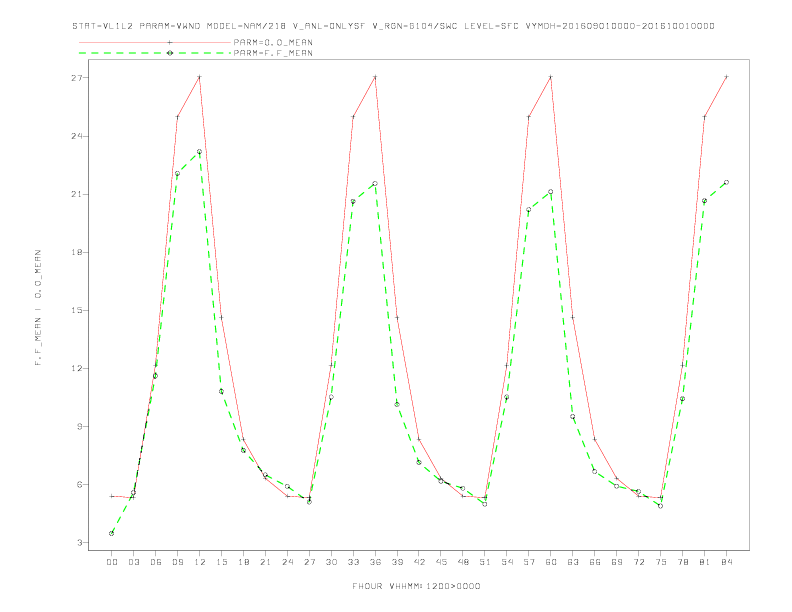Viewport: 792px width, 612px height.
Task: Select the x-axis forecast hour label 45
Action: coord(441,562)
